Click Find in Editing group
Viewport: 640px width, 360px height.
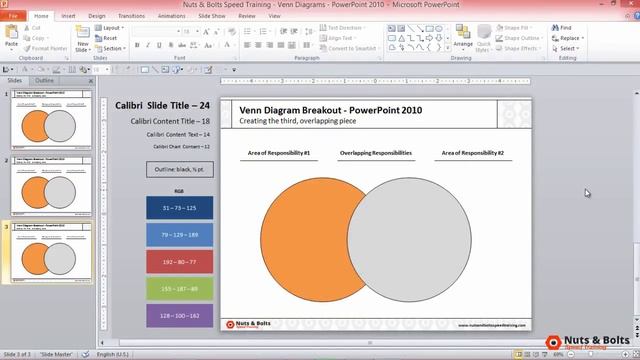click(x=562, y=28)
